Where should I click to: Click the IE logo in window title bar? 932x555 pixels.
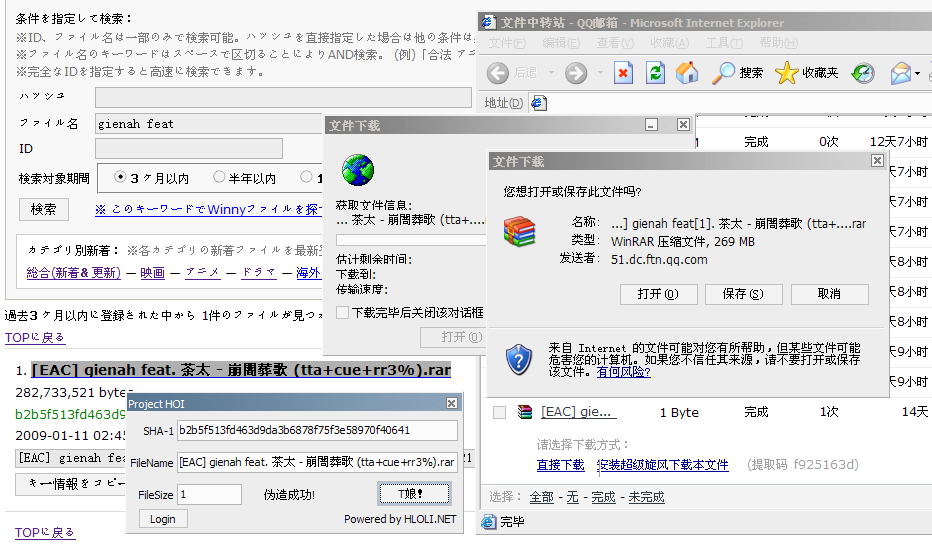coord(488,22)
